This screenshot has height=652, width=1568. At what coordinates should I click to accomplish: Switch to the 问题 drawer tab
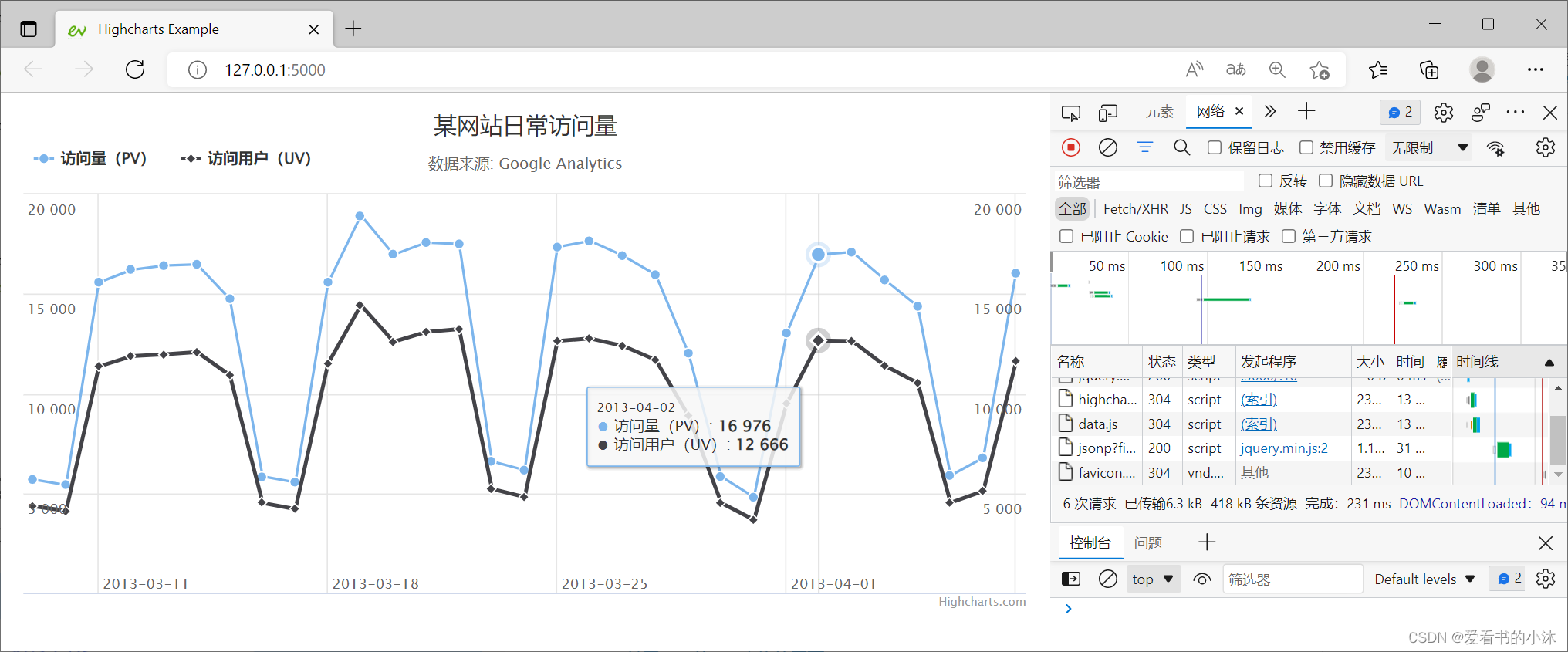[x=1148, y=543]
